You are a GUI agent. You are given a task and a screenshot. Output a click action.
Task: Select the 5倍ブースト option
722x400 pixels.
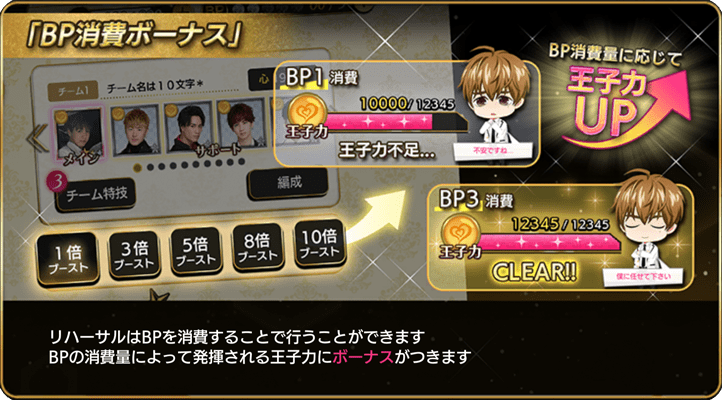click(196, 251)
